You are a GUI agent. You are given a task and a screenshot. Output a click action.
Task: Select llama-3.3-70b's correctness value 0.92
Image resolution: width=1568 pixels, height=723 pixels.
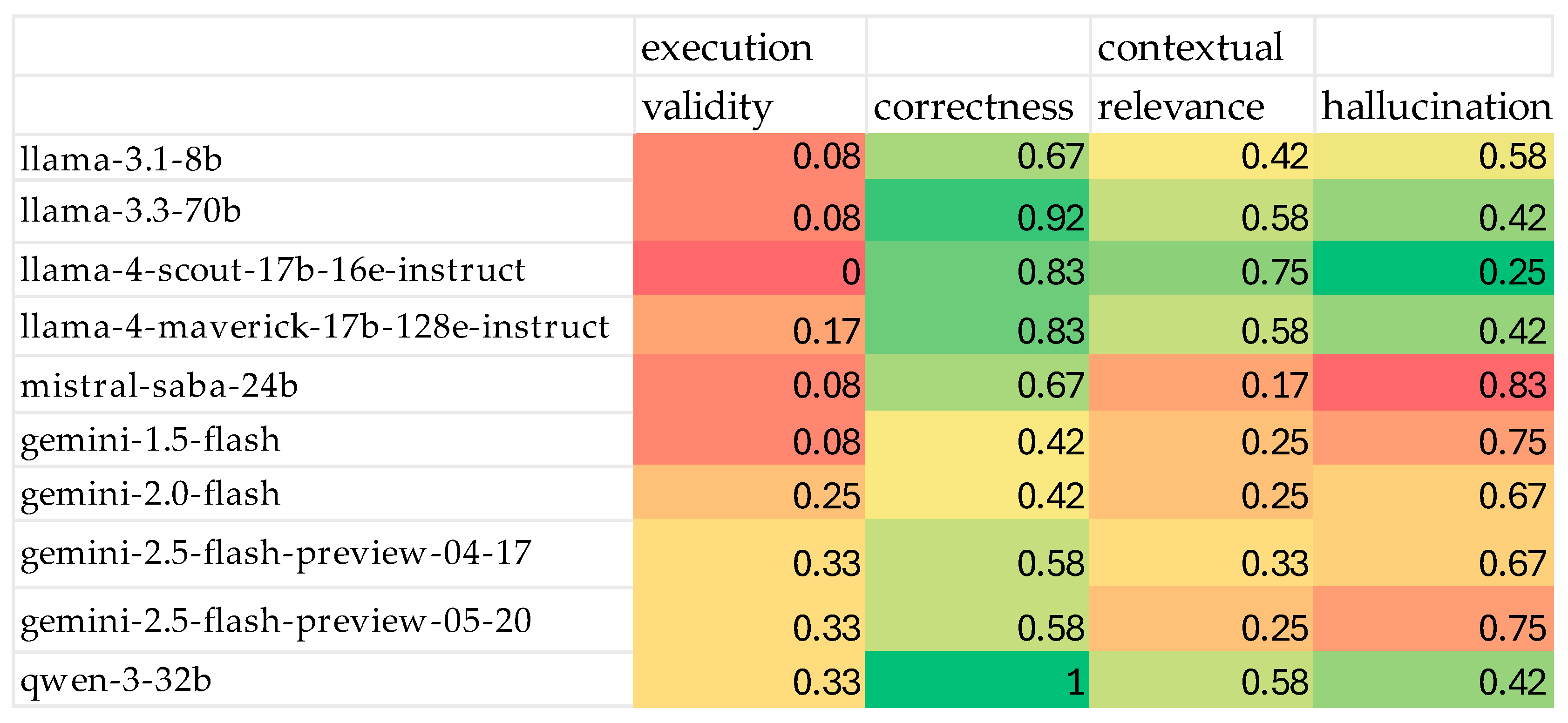[x=977, y=211]
